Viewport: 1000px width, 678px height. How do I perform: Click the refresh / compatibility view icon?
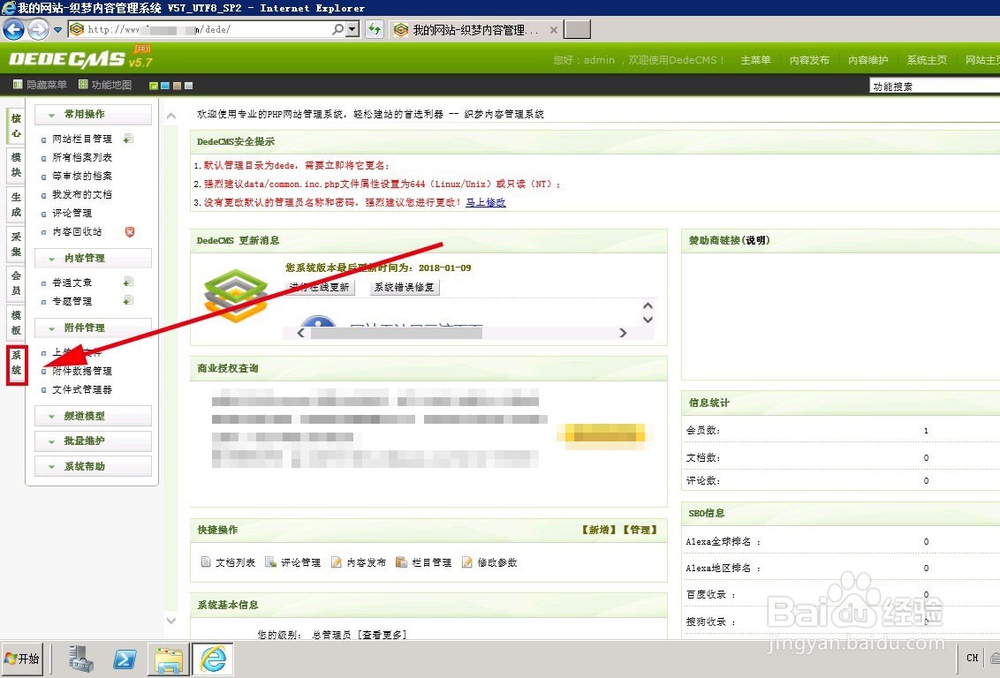pos(374,29)
